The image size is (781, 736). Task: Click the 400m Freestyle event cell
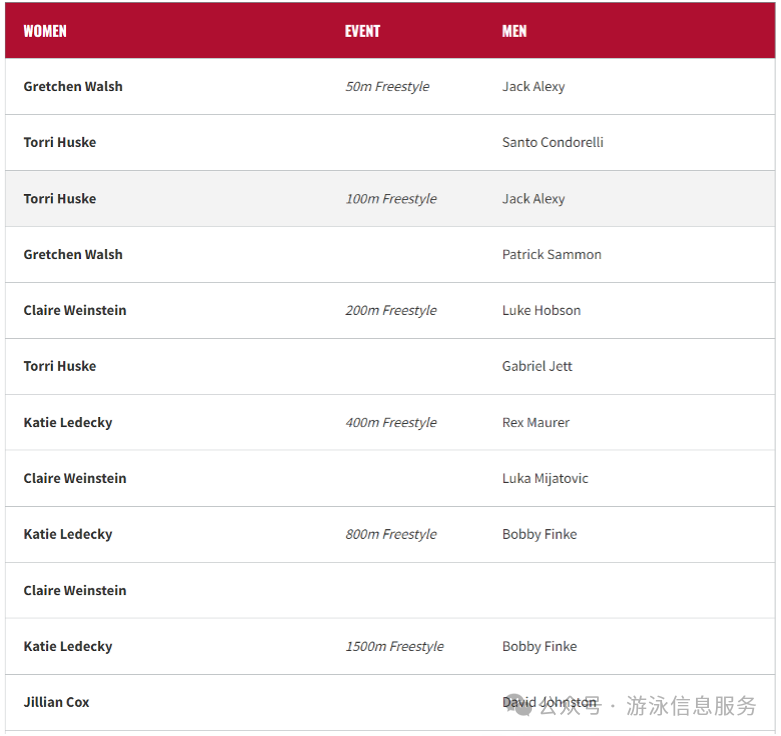(391, 423)
